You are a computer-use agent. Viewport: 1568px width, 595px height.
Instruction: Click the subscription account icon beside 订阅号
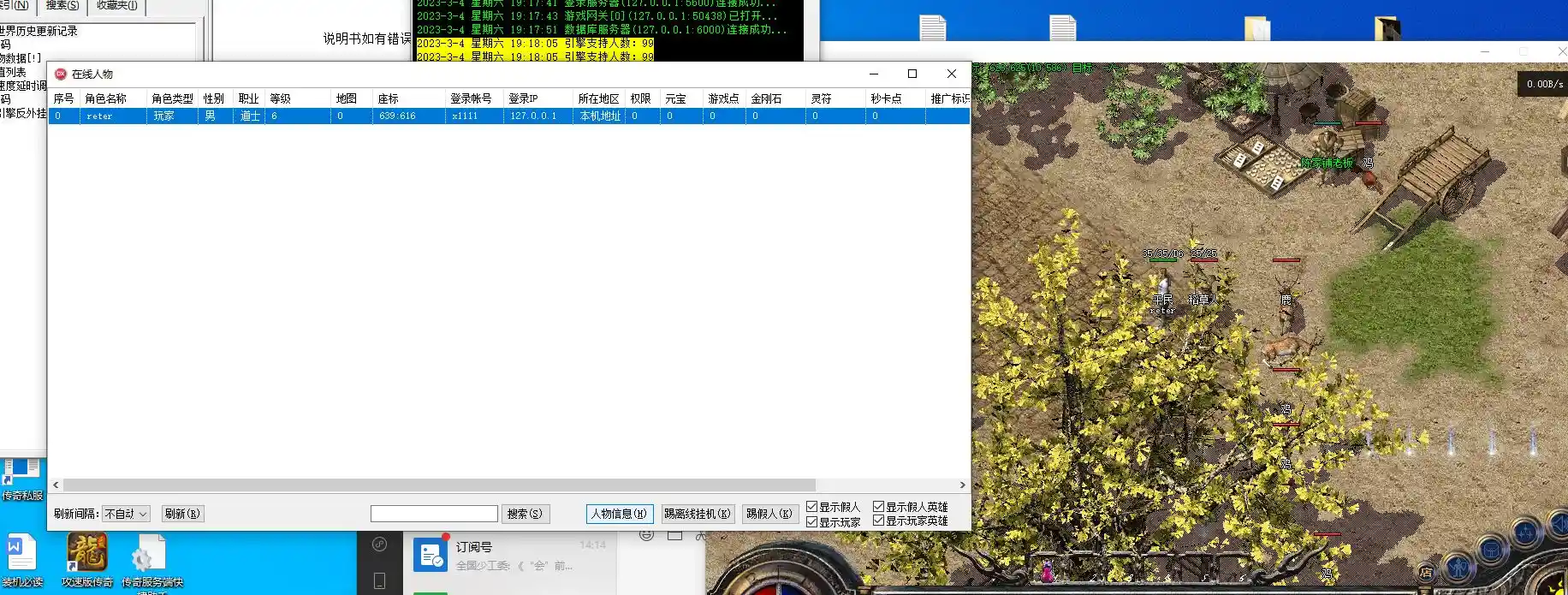[x=431, y=554]
